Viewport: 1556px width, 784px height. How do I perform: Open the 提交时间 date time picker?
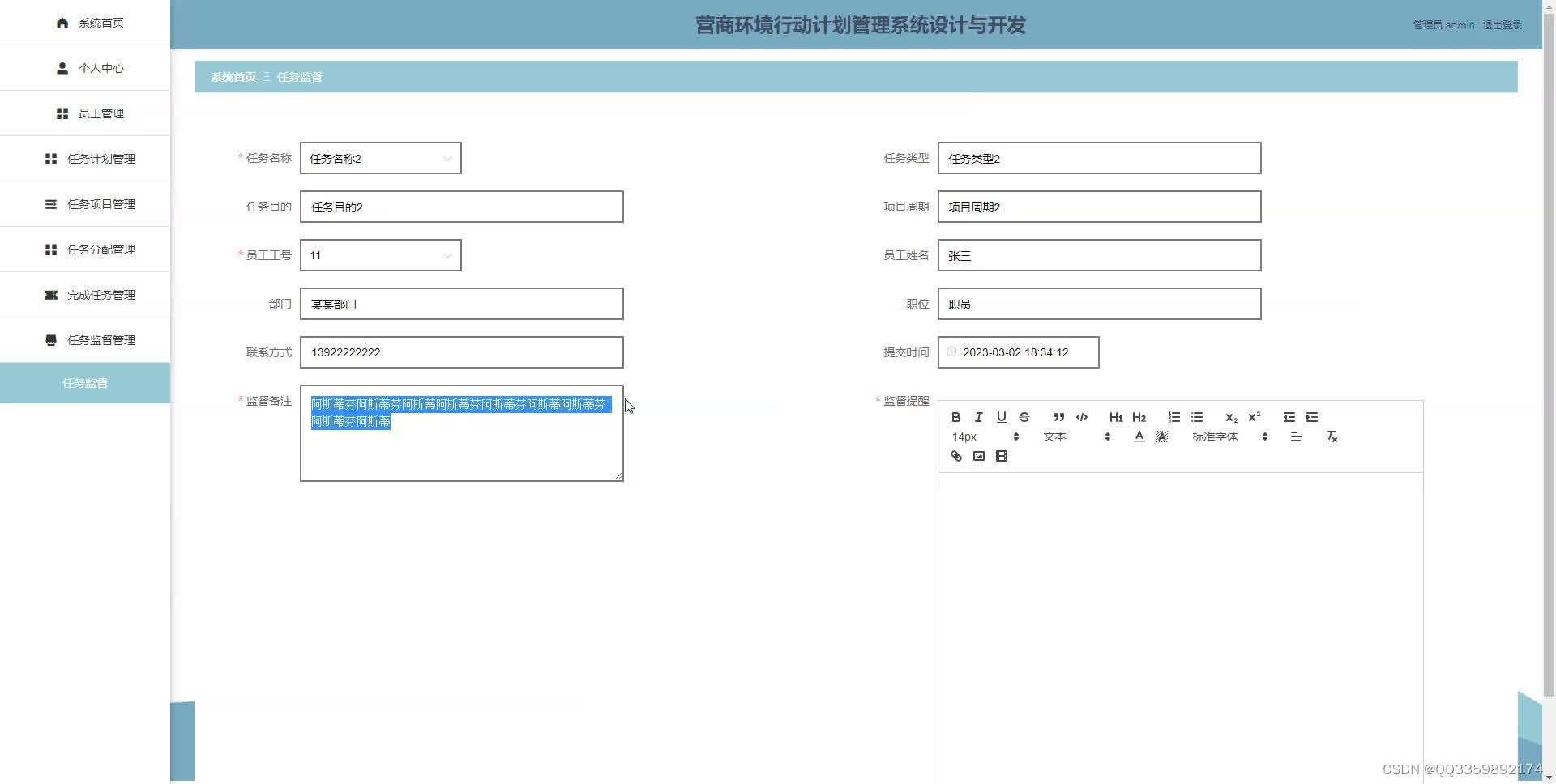(1018, 352)
